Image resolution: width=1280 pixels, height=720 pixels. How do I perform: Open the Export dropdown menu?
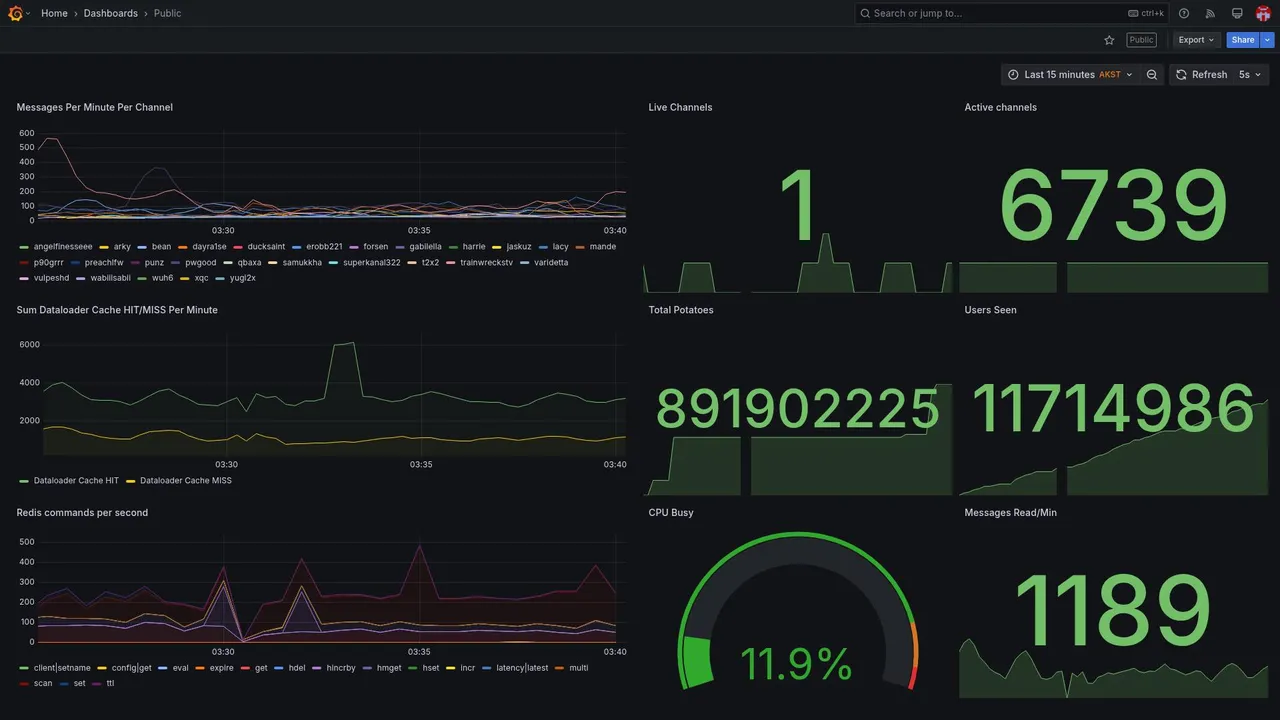pyautogui.click(x=1196, y=40)
